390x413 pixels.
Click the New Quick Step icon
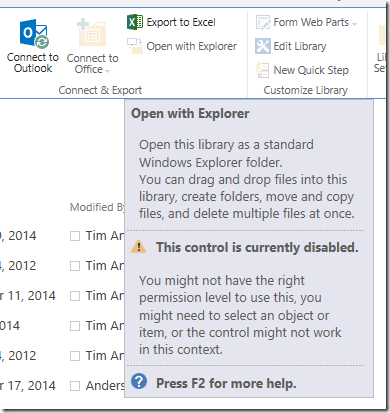coord(262,70)
